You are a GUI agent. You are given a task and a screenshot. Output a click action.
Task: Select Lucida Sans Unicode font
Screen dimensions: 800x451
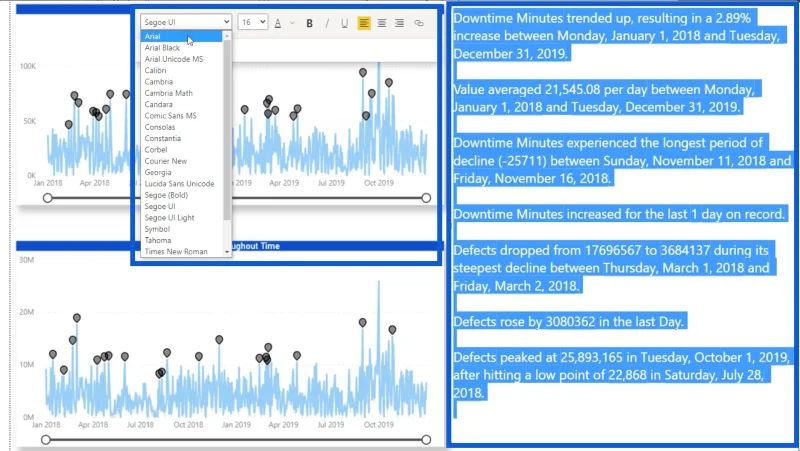pyautogui.click(x=181, y=184)
